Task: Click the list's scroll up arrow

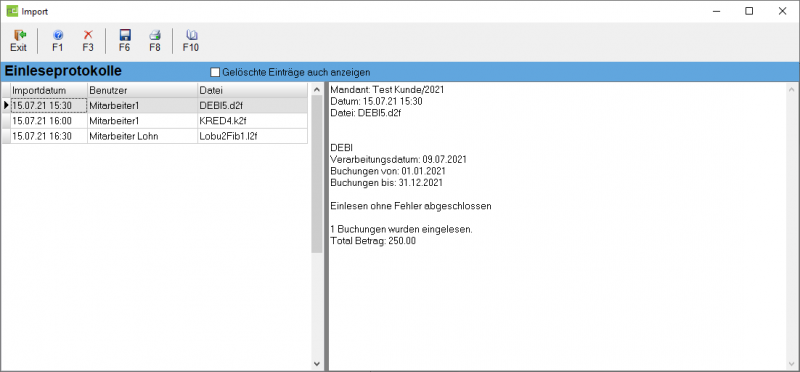Action: point(316,89)
